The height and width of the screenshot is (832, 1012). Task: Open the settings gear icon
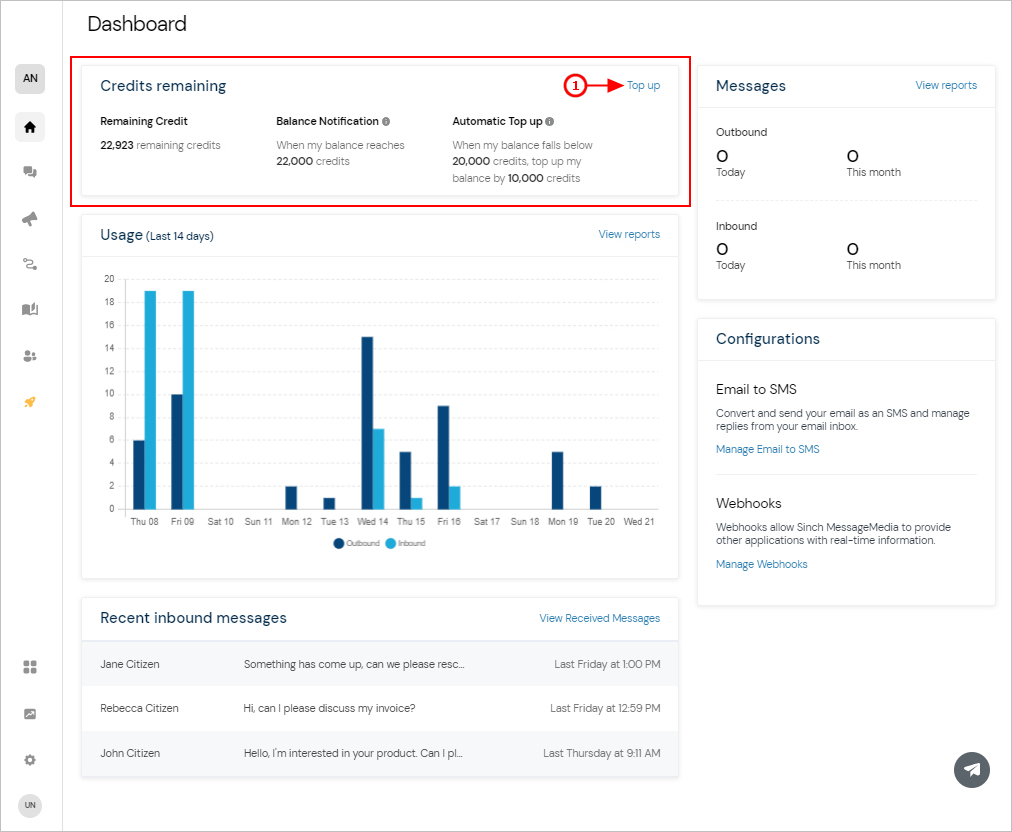click(x=30, y=760)
